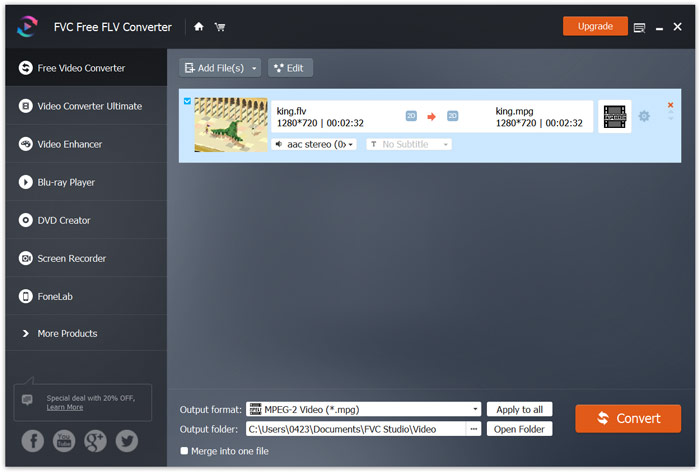
Task: Open the Twitter social icon
Action: click(127, 441)
